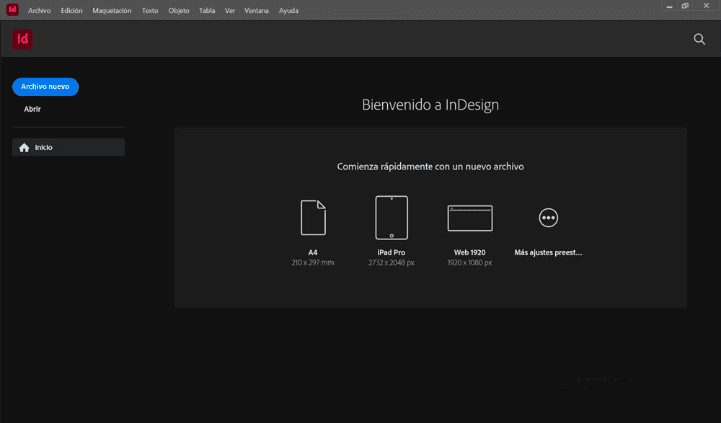Image resolution: width=721 pixels, height=423 pixels.
Task: Open the Texto menu
Action: point(150,11)
